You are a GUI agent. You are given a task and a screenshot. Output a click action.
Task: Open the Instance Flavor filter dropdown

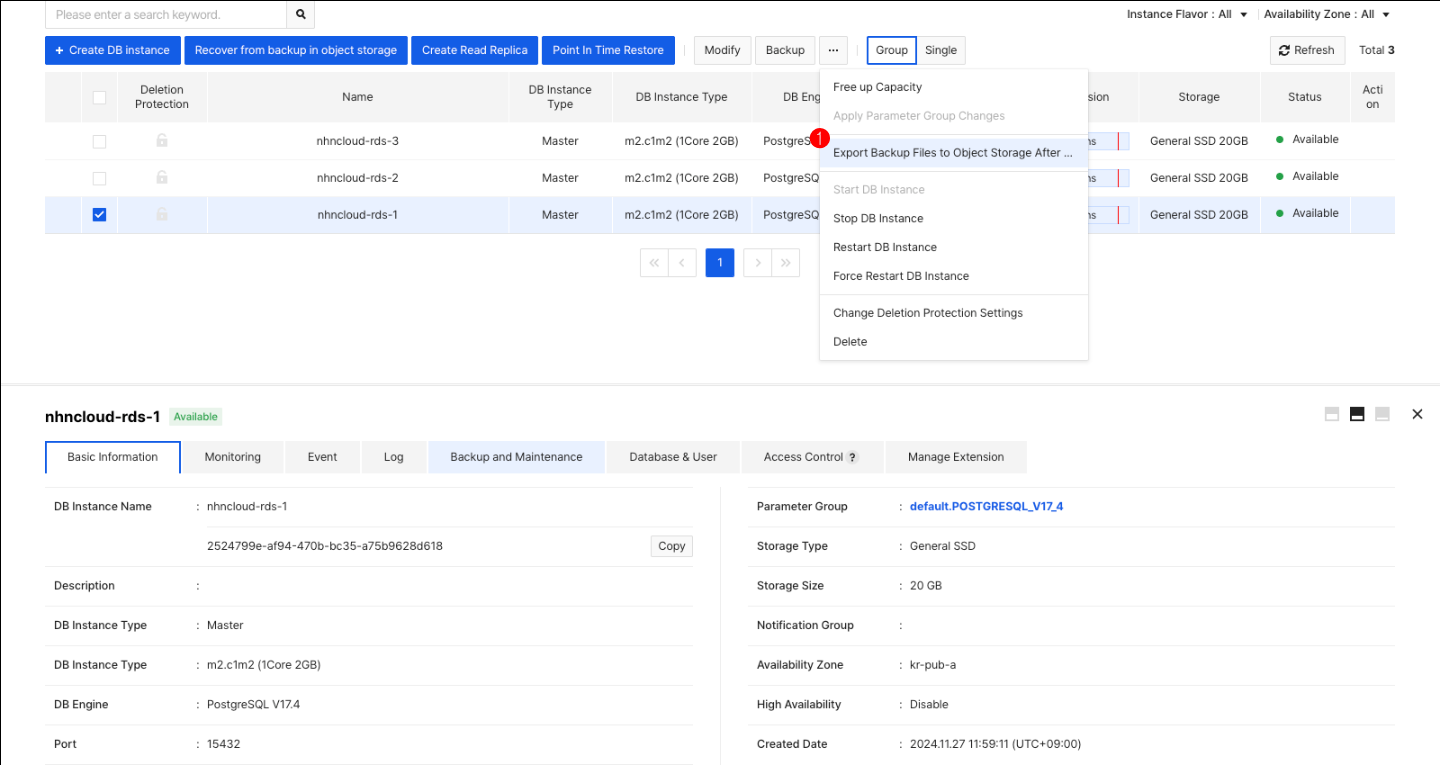pyautogui.click(x=1188, y=15)
